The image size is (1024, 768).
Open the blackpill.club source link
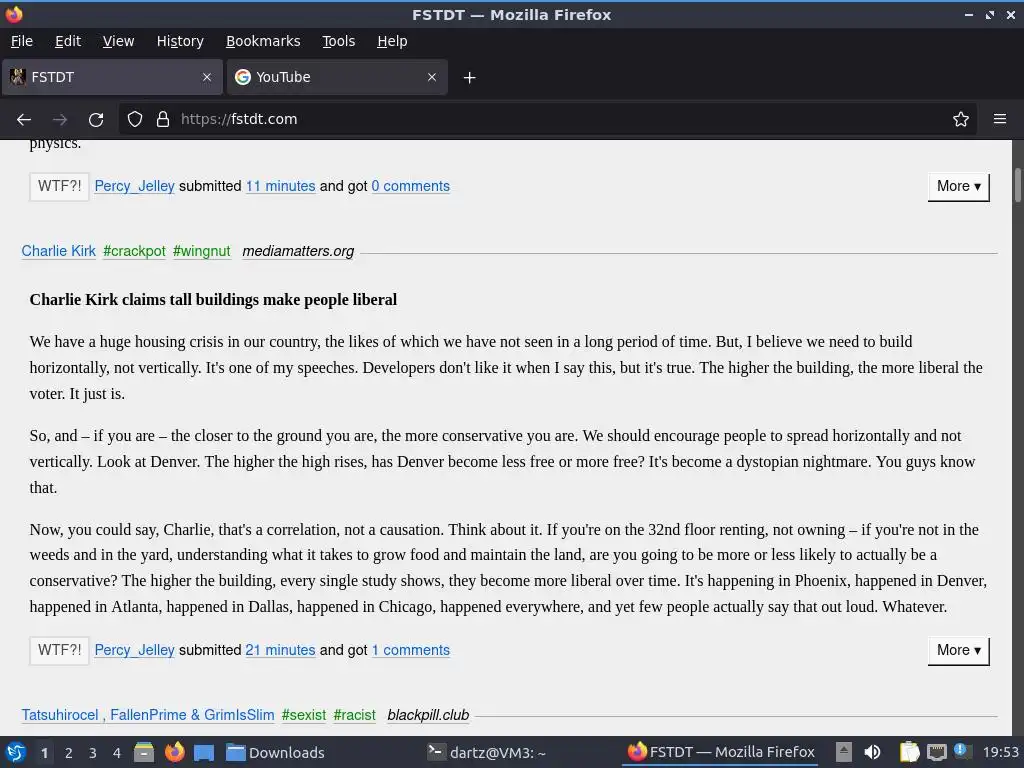(x=428, y=715)
